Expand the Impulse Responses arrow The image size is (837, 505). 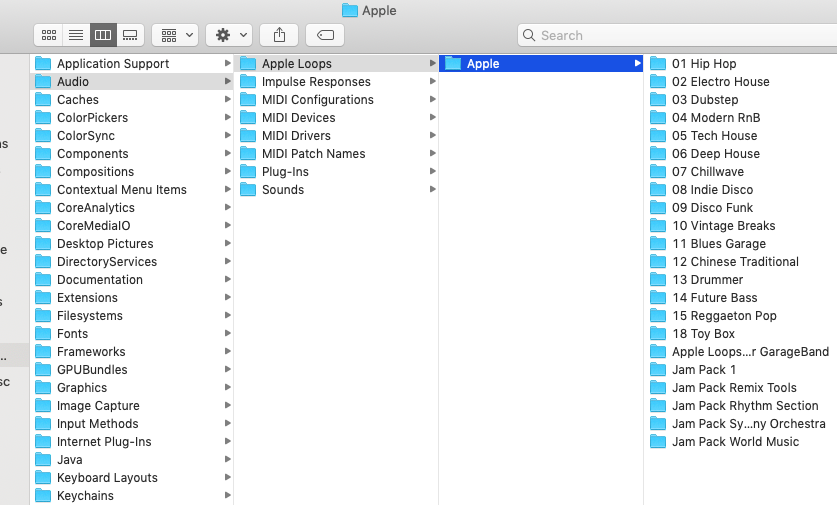point(433,81)
